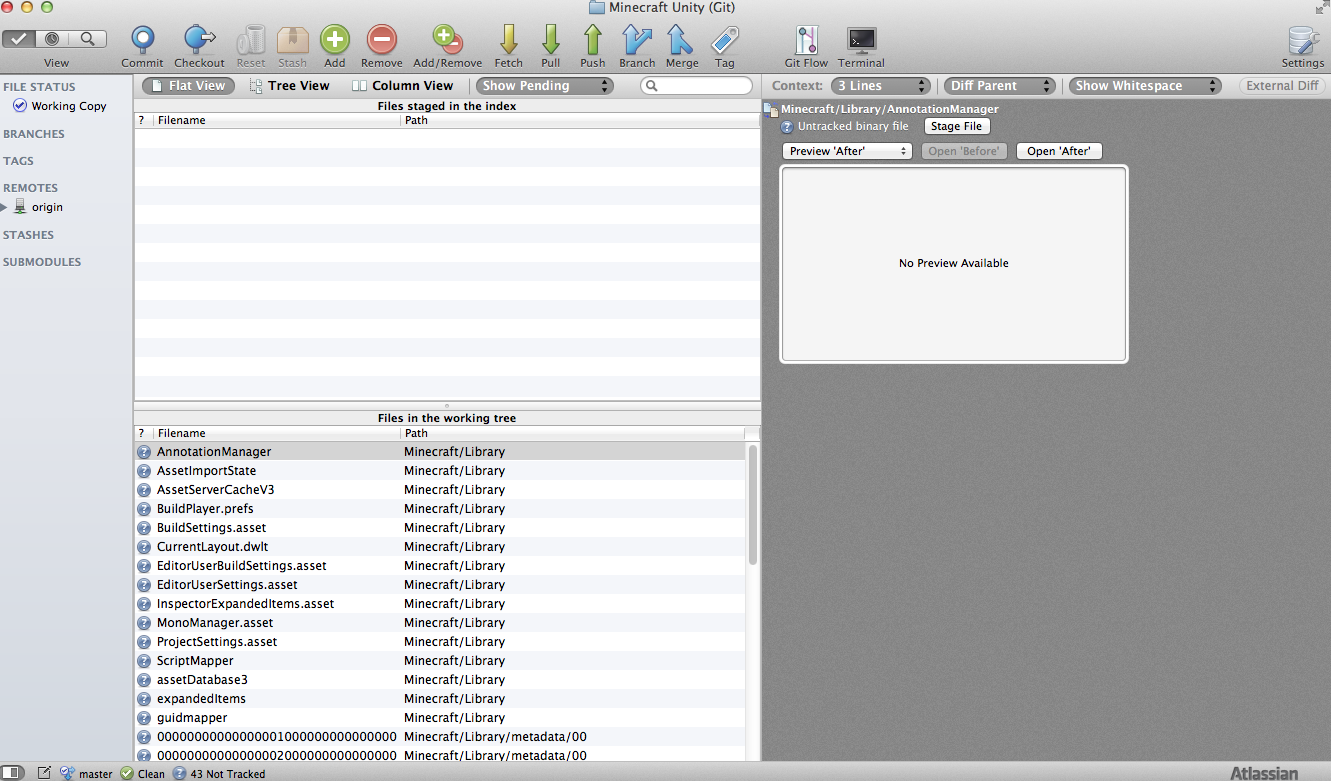Click the file search field
The height and width of the screenshot is (781, 1331).
pyautogui.click(x=696, y=86)
